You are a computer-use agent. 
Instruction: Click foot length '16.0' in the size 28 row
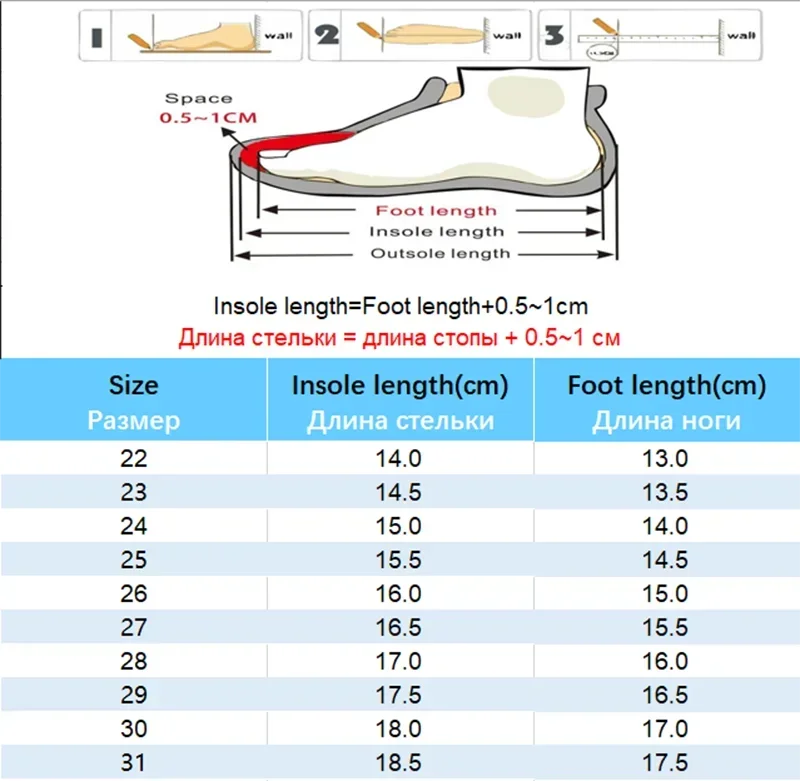tap(665, 661)
